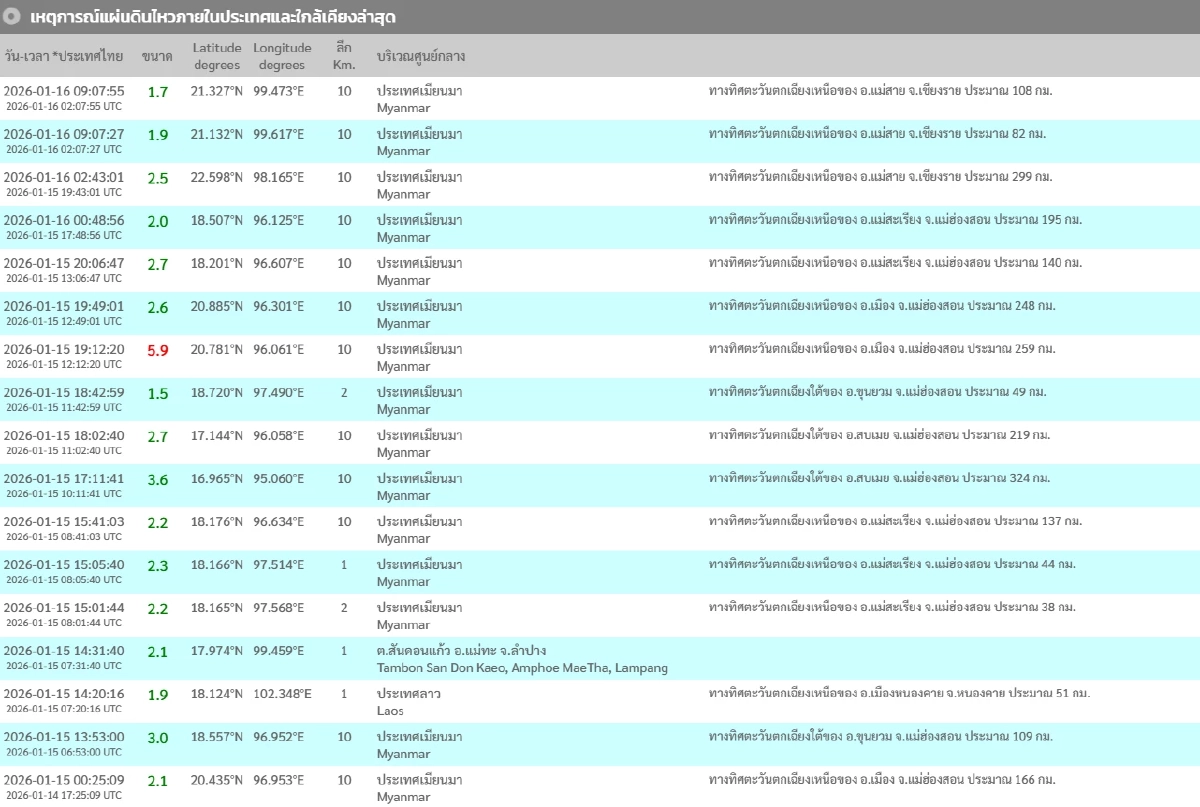This screenshot has width=1200, height=807.
Task: Select the 2026-01-16 00:48:56 event row
Action: pos(64,220)
